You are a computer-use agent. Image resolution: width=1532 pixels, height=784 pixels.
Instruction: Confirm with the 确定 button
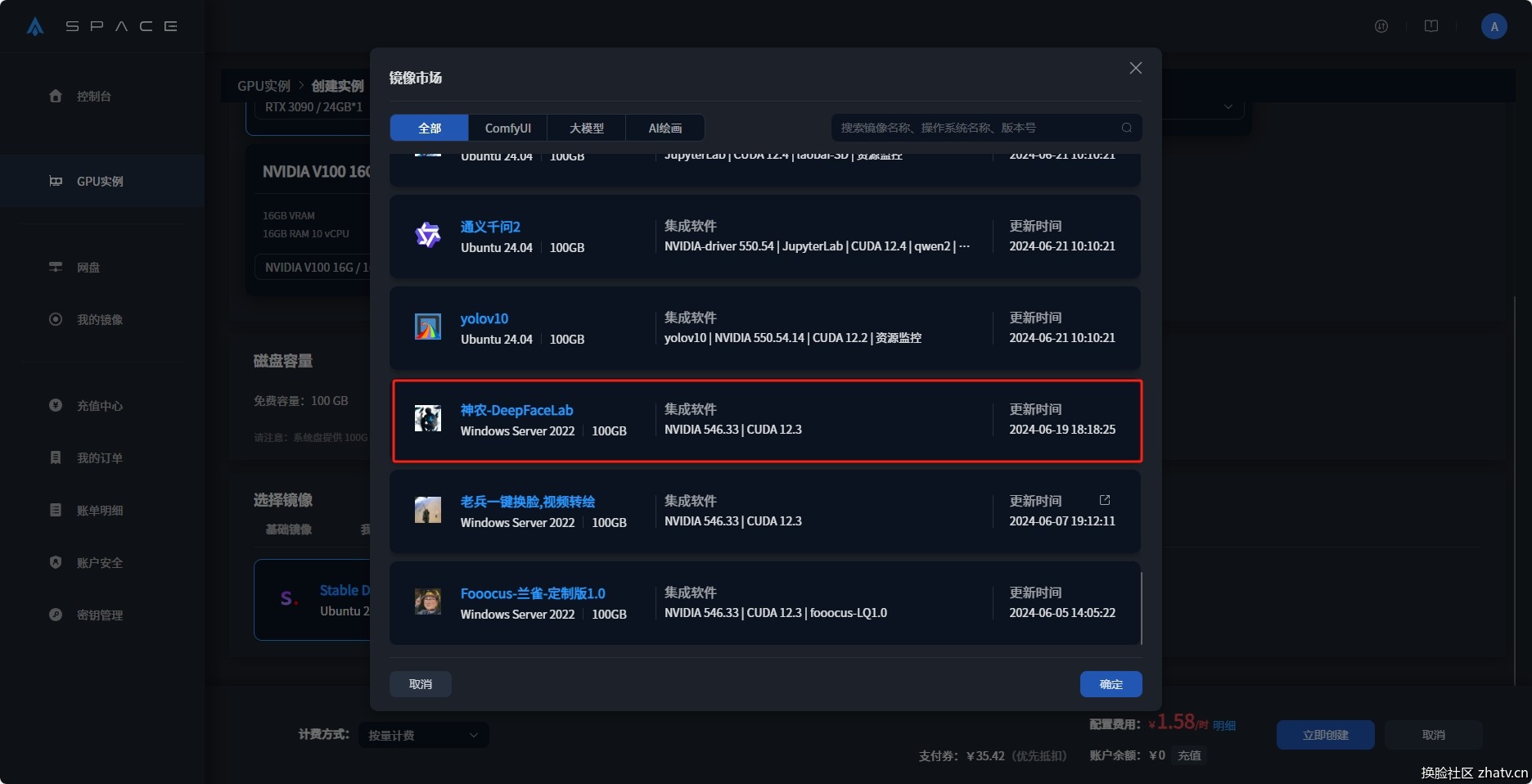click(1111, 684)
